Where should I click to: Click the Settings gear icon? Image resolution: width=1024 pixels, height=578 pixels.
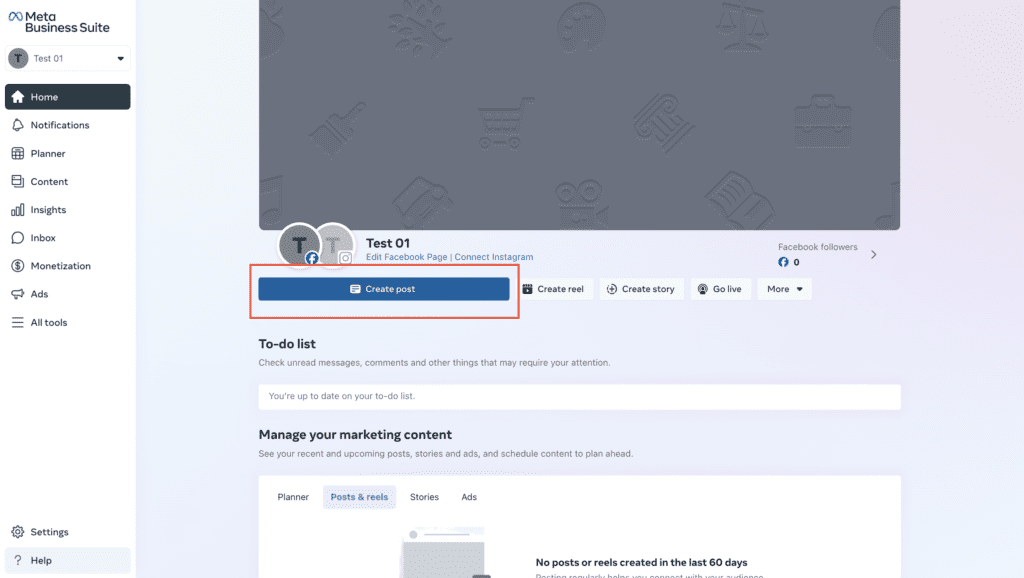(x=18, y=532)
